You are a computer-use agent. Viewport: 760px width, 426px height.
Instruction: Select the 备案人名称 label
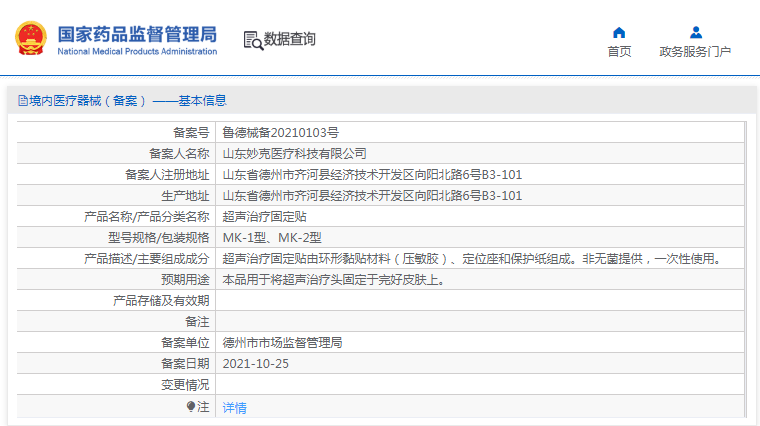pyautogui.click(x=179, y=154)
